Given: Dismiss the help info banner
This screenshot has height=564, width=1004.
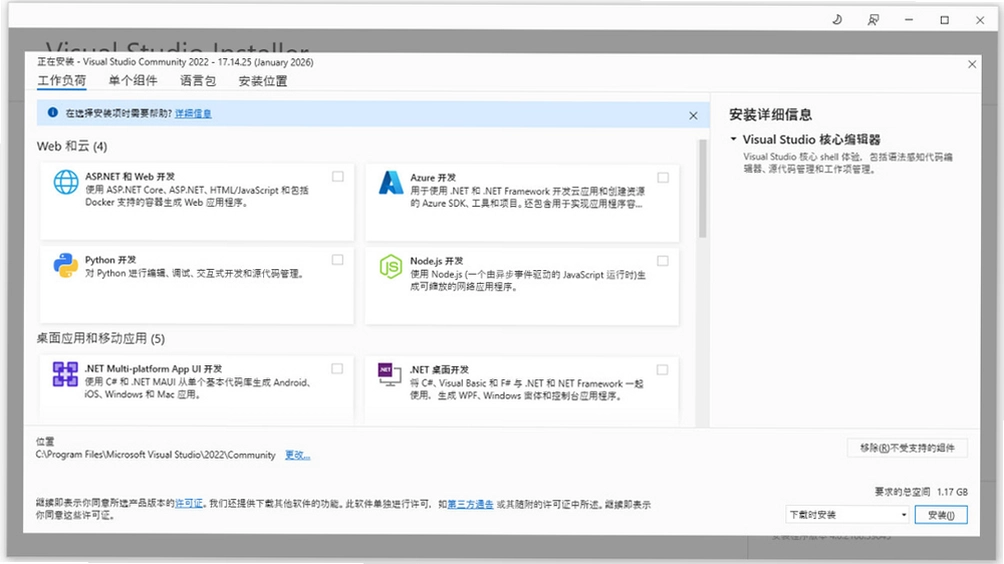Looking at the screenshot, I should 693,116.
